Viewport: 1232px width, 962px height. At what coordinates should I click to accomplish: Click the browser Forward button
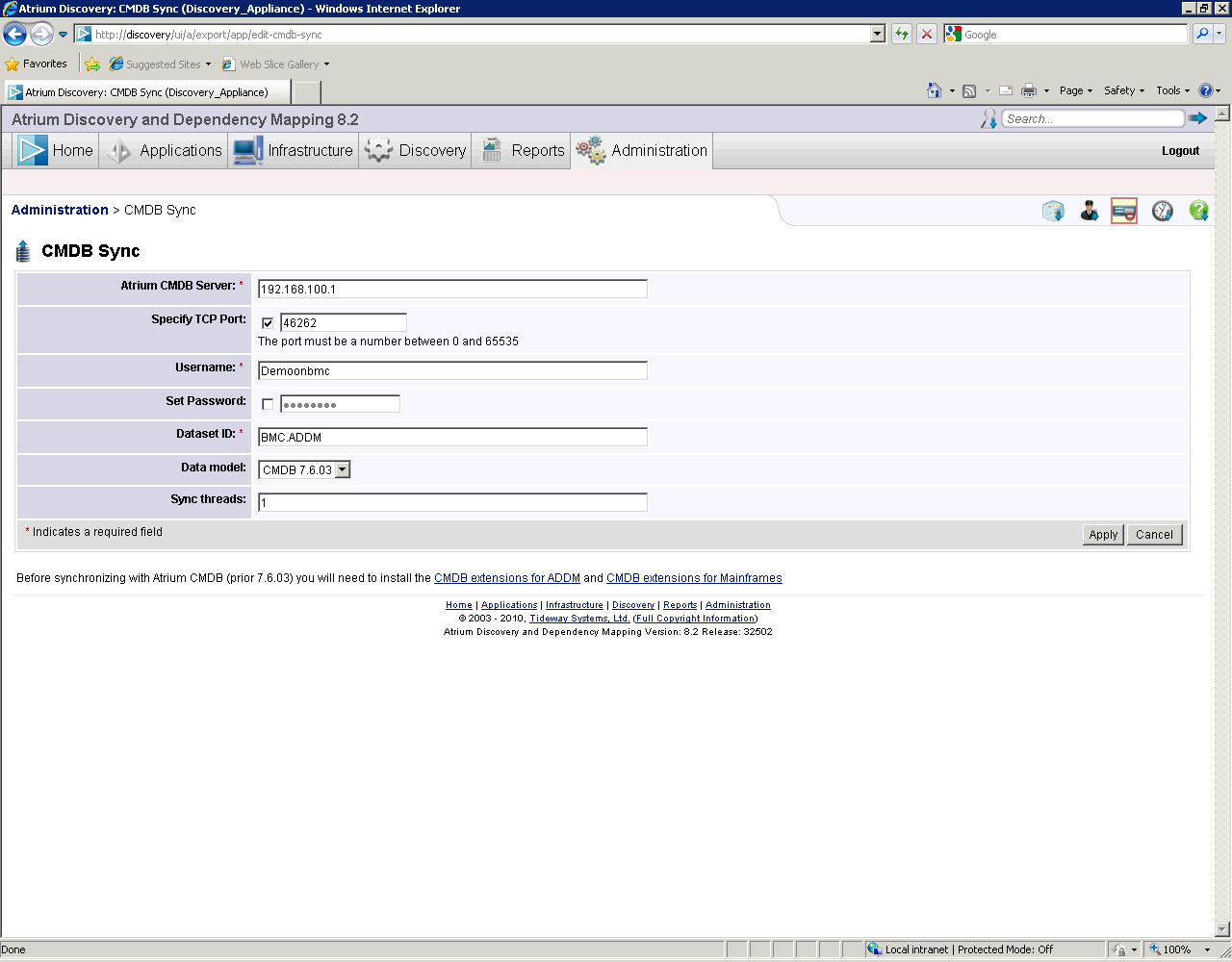(x=41, y=35)
